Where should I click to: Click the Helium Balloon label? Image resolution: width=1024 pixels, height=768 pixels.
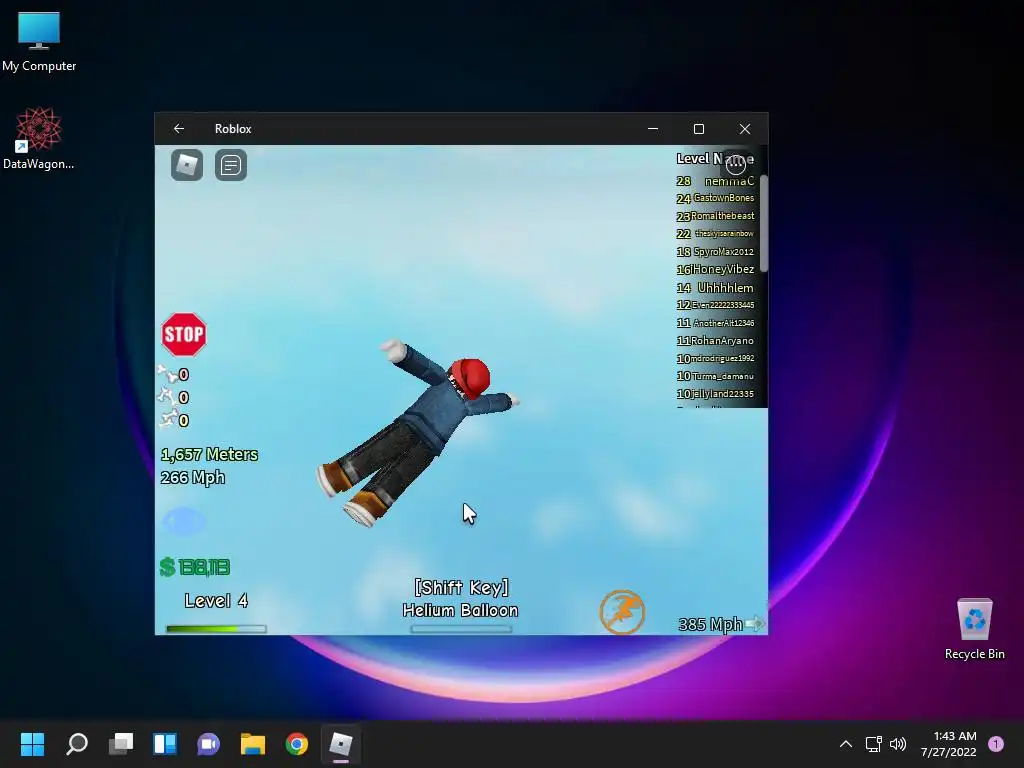[460, 611]
